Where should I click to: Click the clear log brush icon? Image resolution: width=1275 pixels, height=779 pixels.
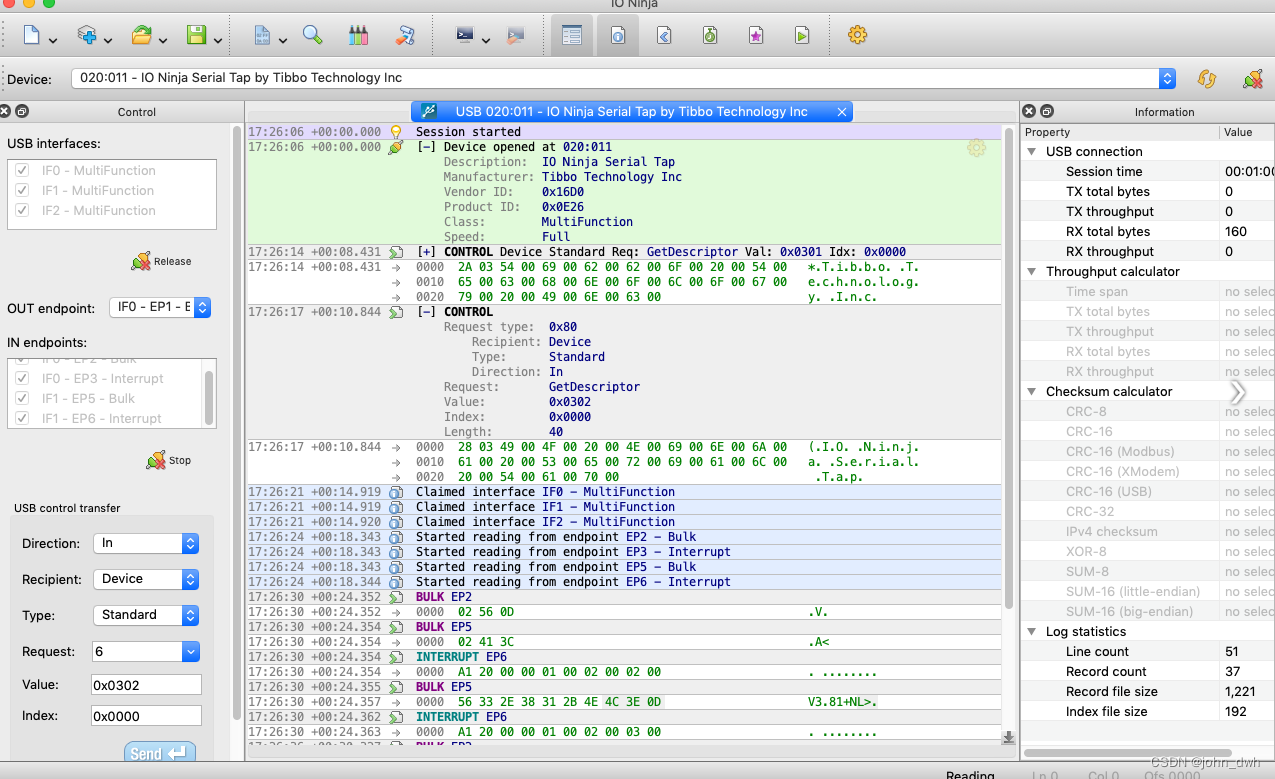[405, 35]
